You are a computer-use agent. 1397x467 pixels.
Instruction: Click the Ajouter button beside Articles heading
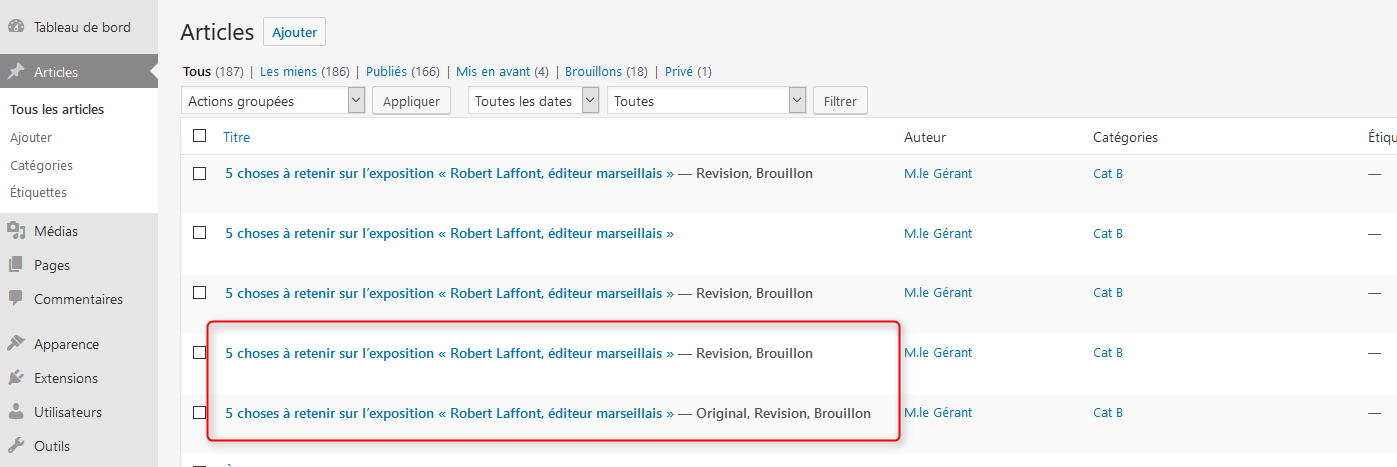tap(294, 32)
